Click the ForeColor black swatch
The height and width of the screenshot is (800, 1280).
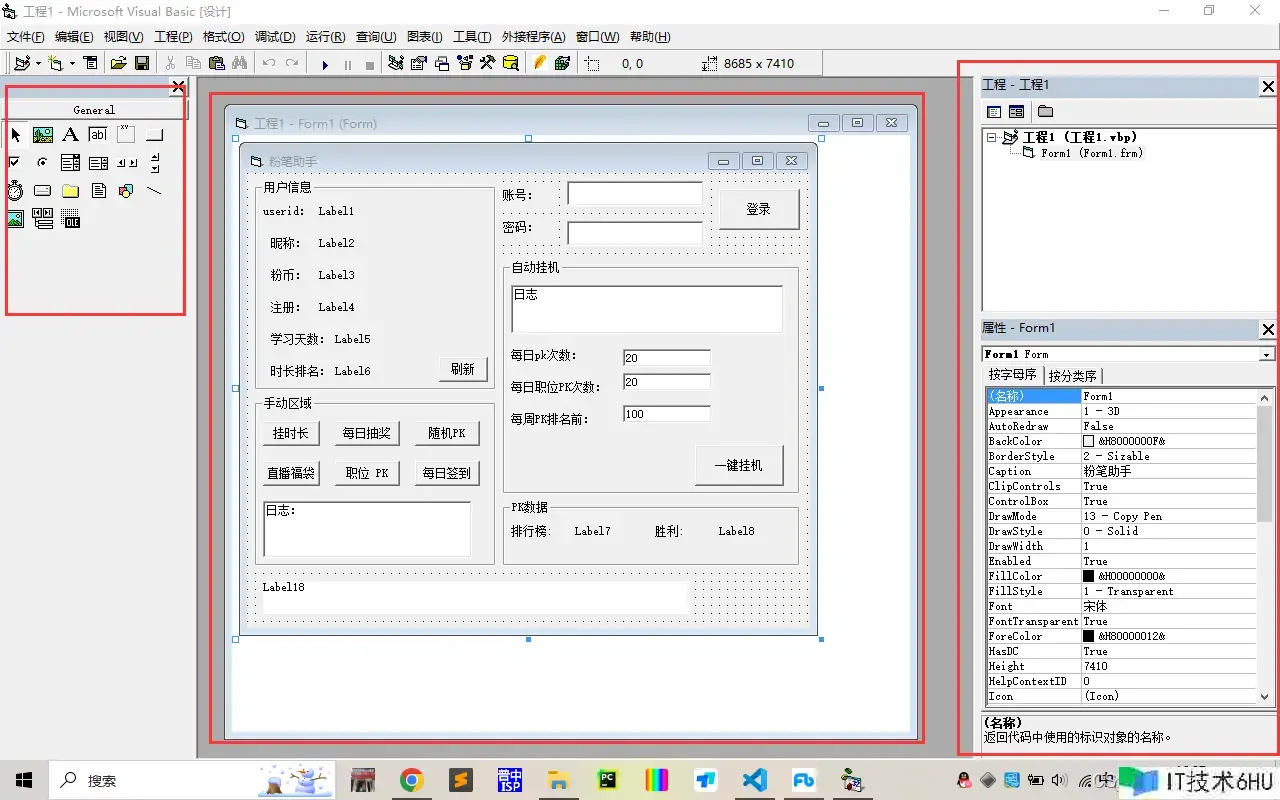(1089, 636)
